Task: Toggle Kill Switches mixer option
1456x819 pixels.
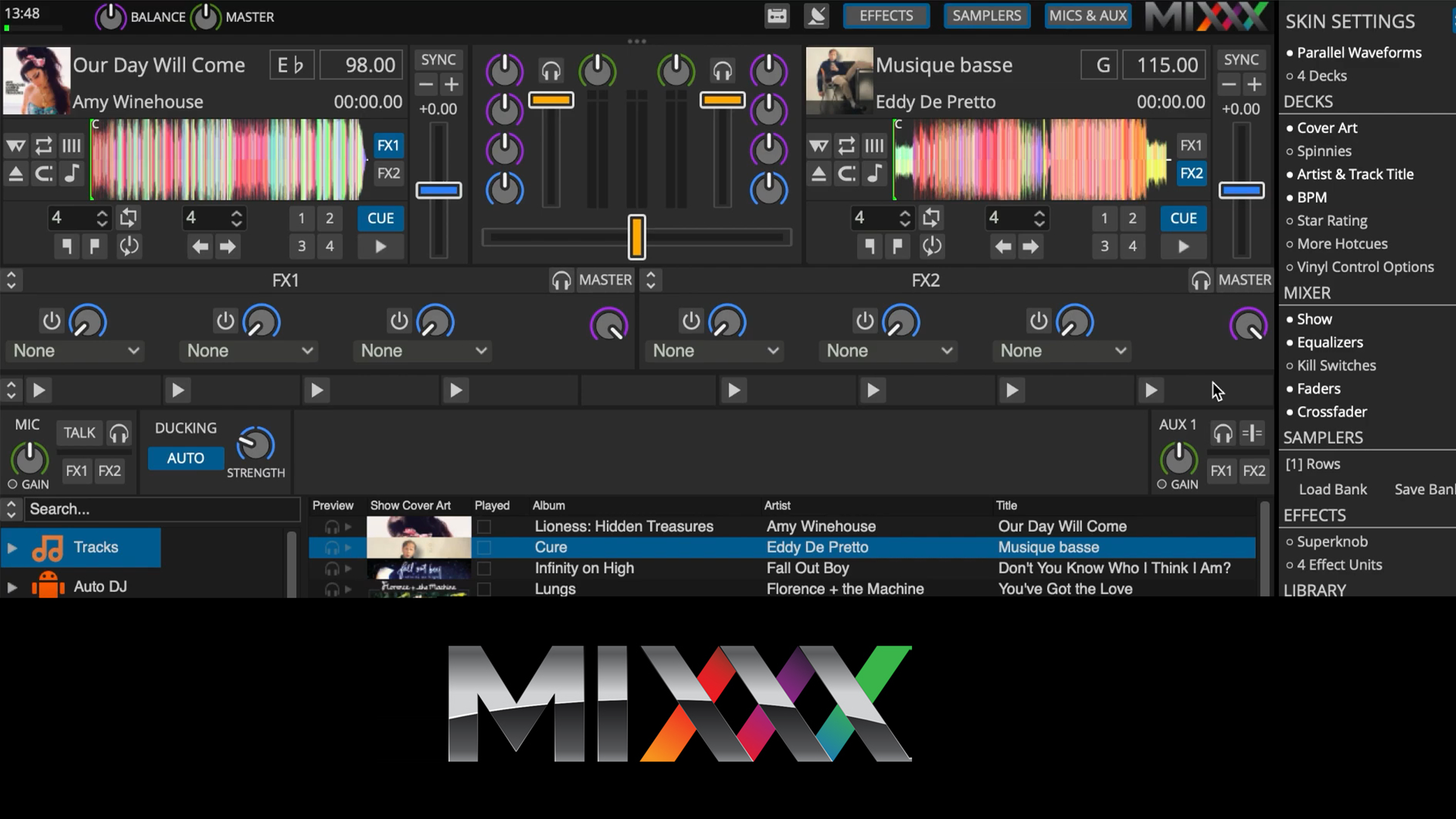Action: 1331,365
